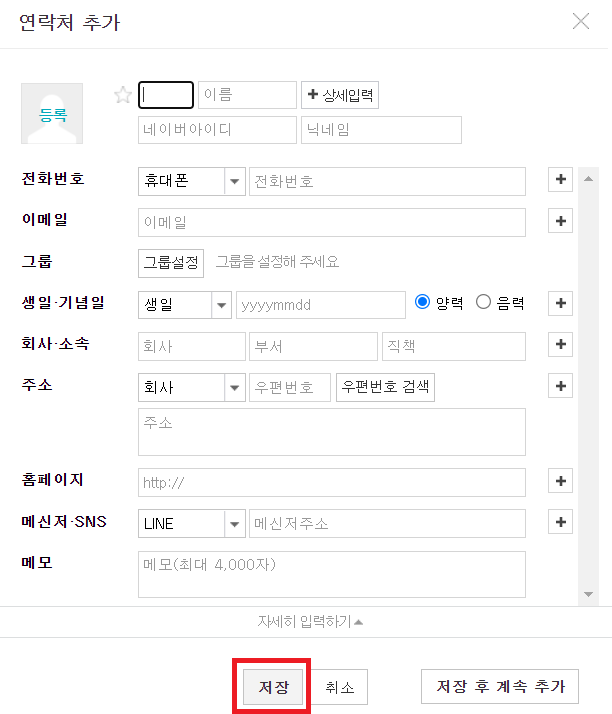
Task: Click the 닉네임 input field
Action: pyautogui.click(x=381, y=130)
